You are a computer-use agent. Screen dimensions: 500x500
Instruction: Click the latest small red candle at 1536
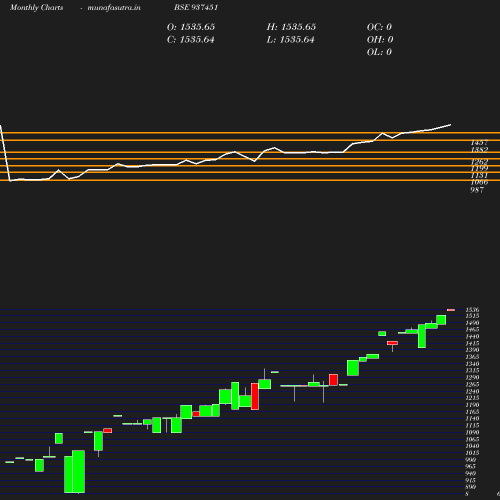pos(451,310)
